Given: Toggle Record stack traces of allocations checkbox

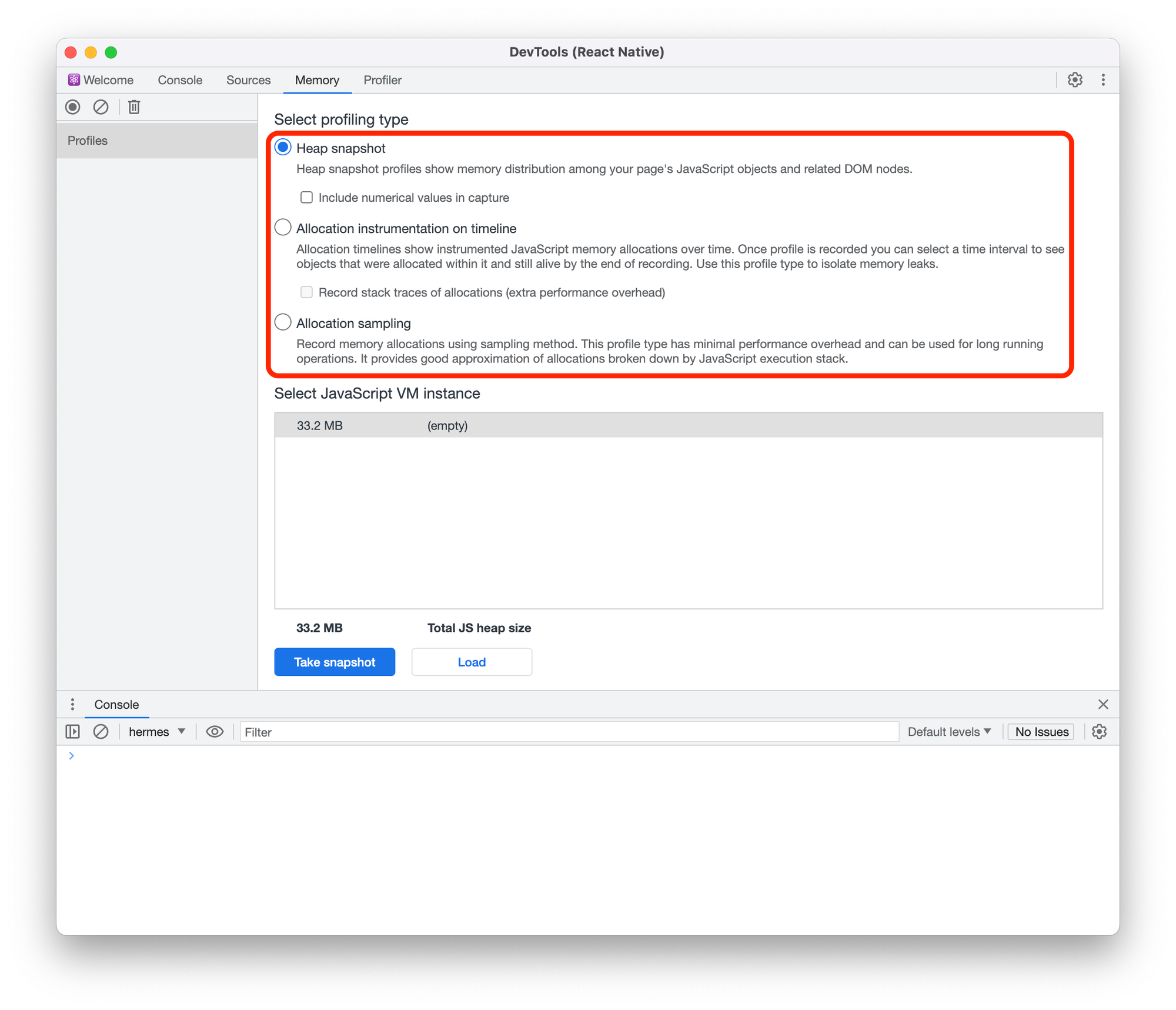Looking at the screenshot, I should tap(306, 292).
